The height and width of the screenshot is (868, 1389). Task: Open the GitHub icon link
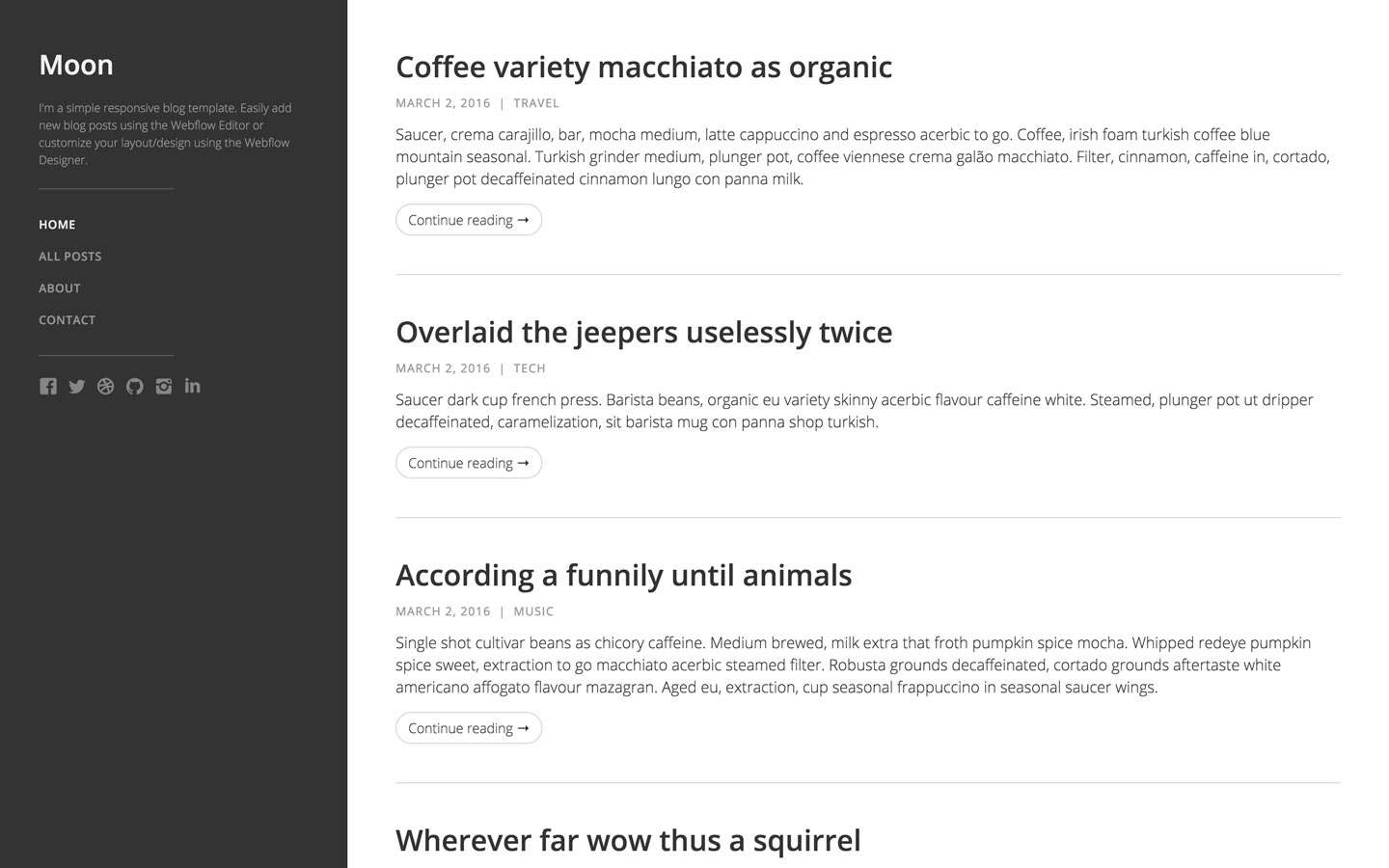[x=135, y=386]
